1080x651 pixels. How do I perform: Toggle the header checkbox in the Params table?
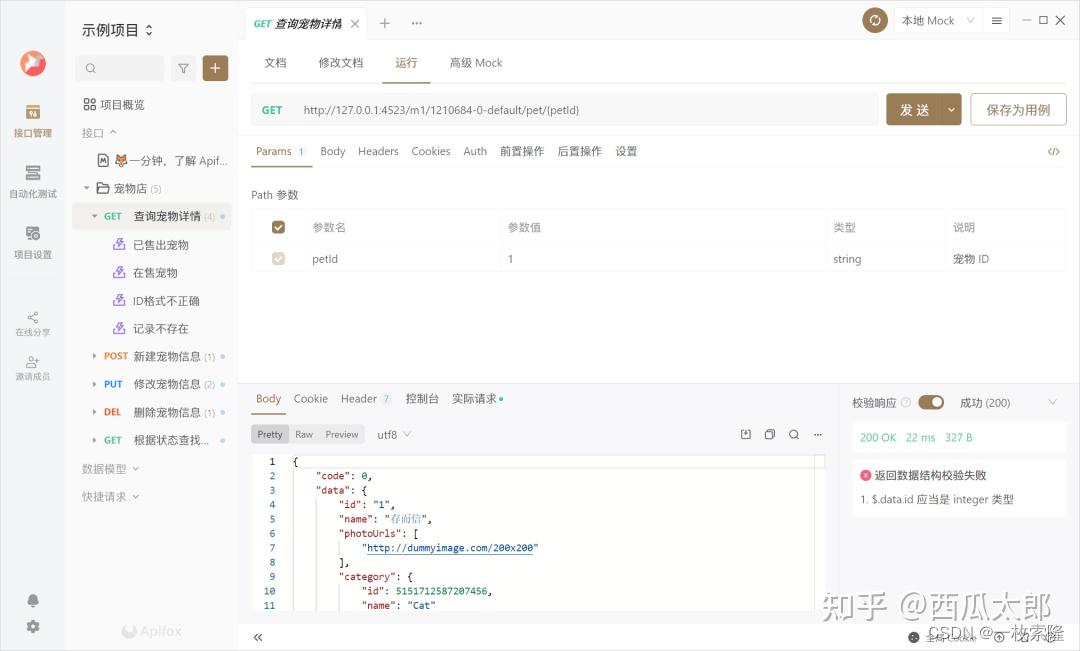279,227
